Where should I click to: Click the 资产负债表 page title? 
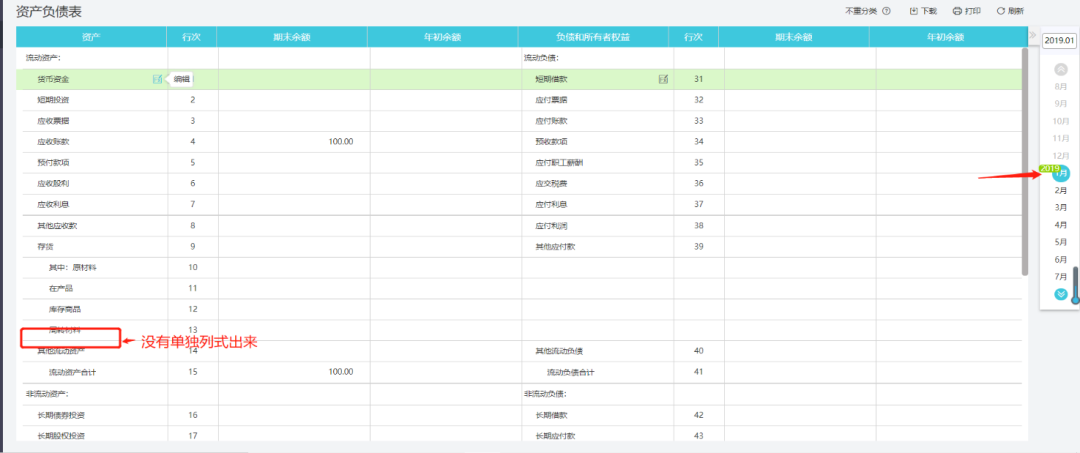click(50, 11)
